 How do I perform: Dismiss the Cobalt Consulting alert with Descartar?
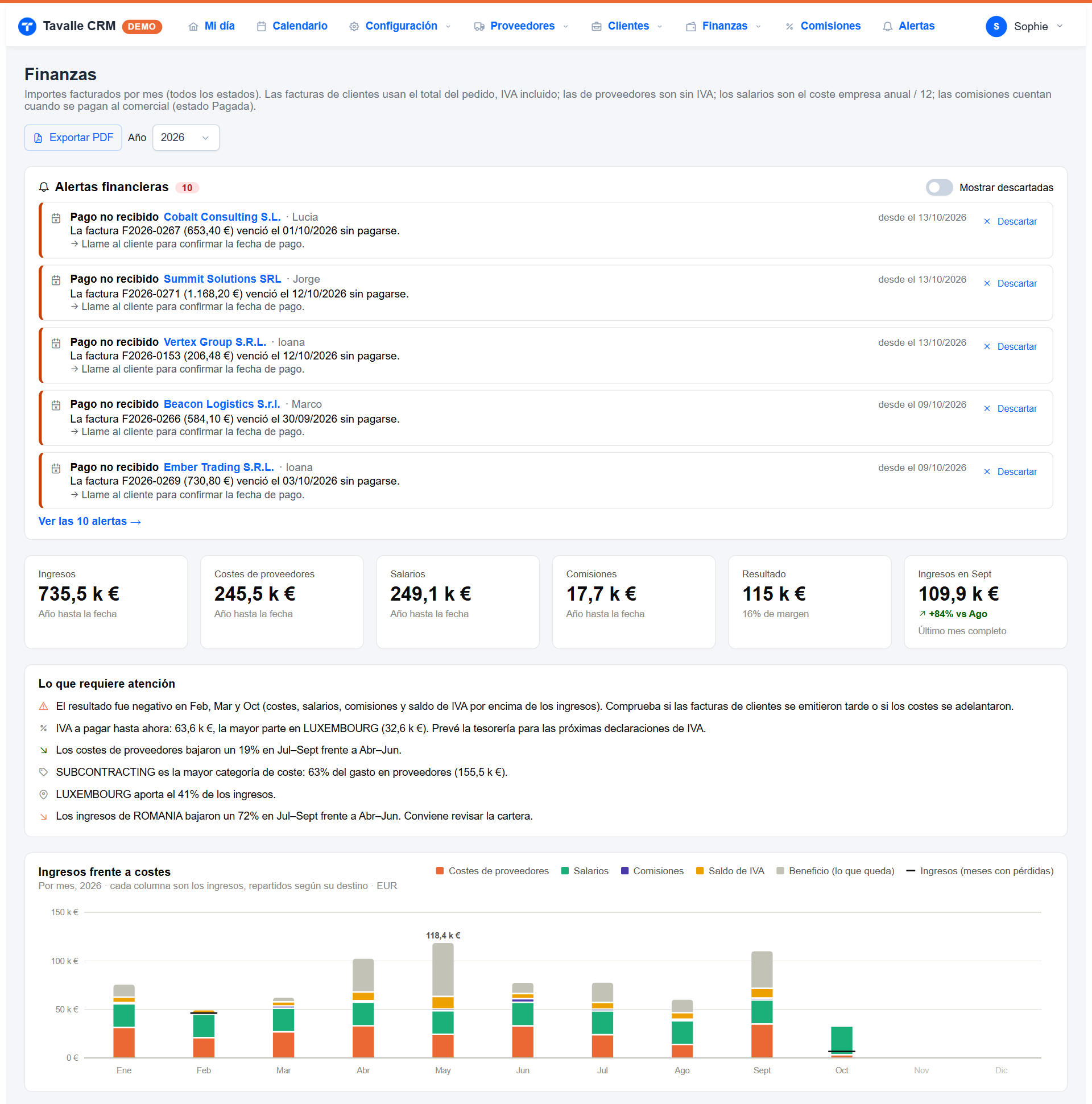coord(1010,221)
